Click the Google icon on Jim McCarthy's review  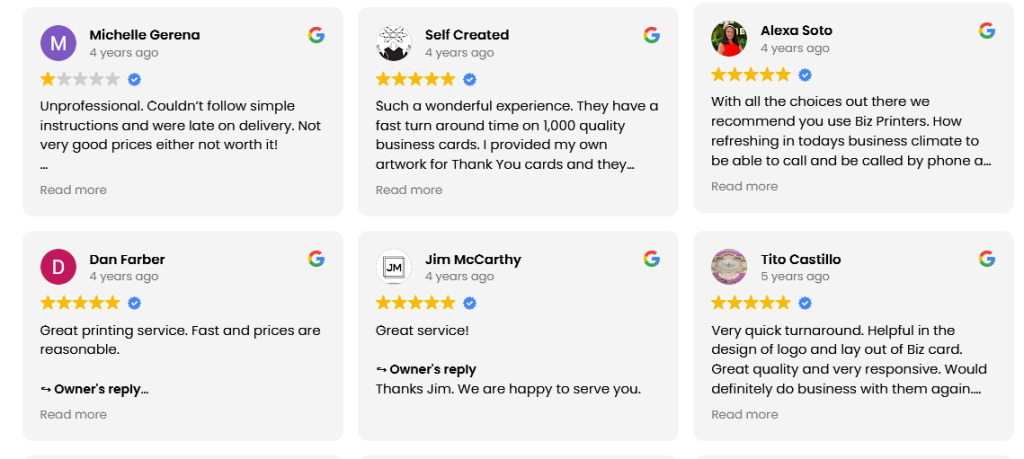click(652, 259)
